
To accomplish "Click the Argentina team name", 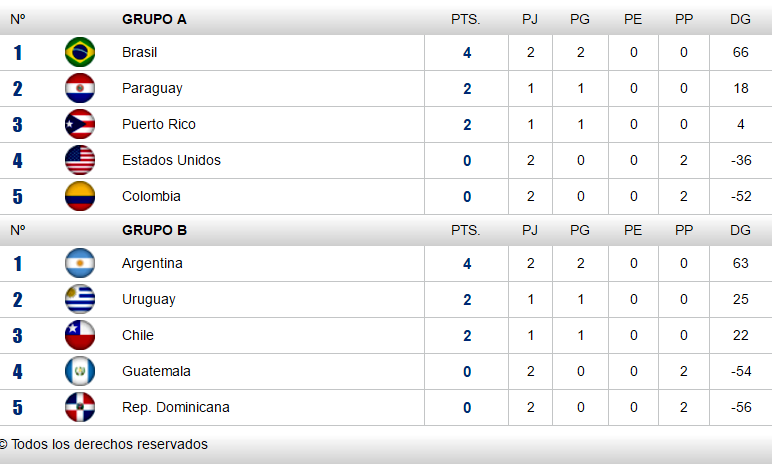I will point(152,263).
